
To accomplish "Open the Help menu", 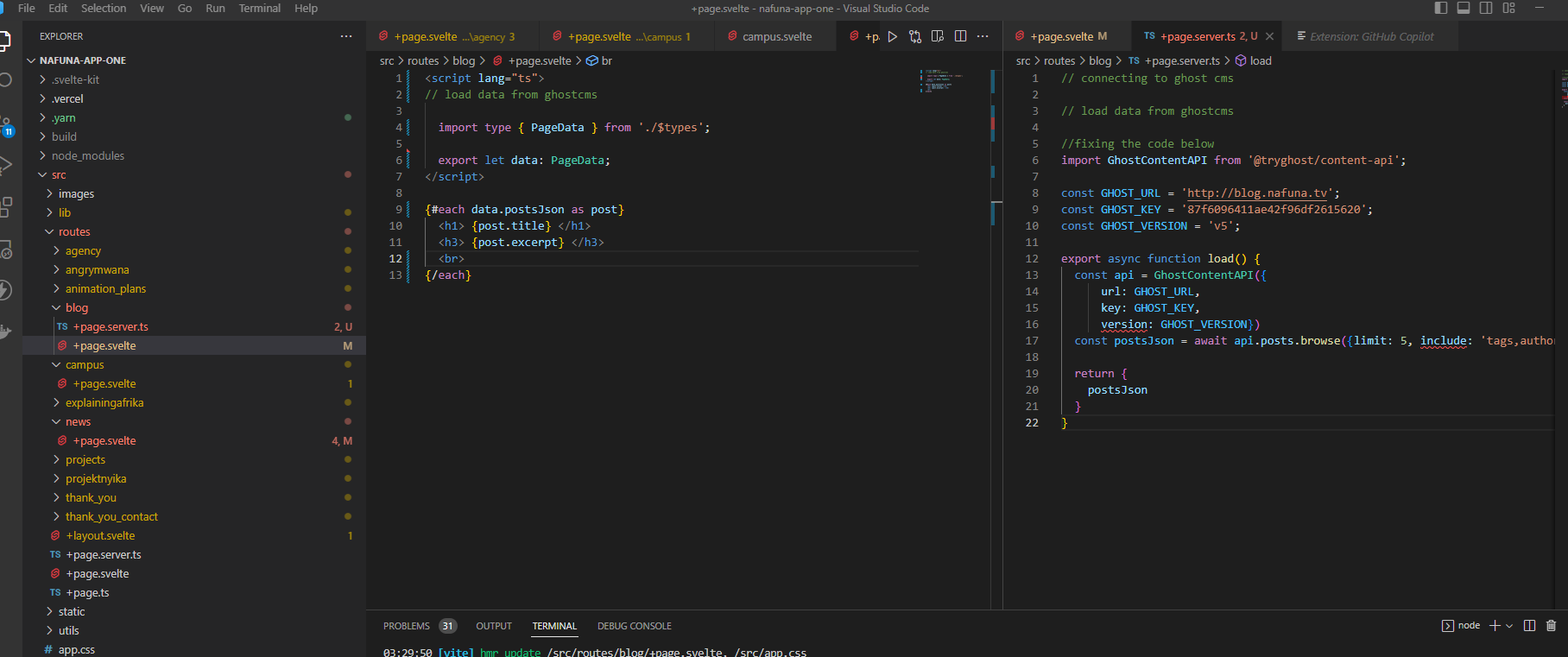I will 306,8.
